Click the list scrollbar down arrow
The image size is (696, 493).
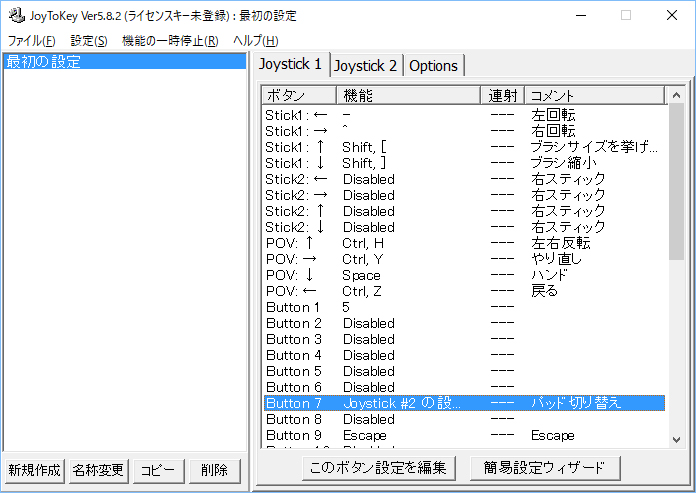tap(676, 439)
